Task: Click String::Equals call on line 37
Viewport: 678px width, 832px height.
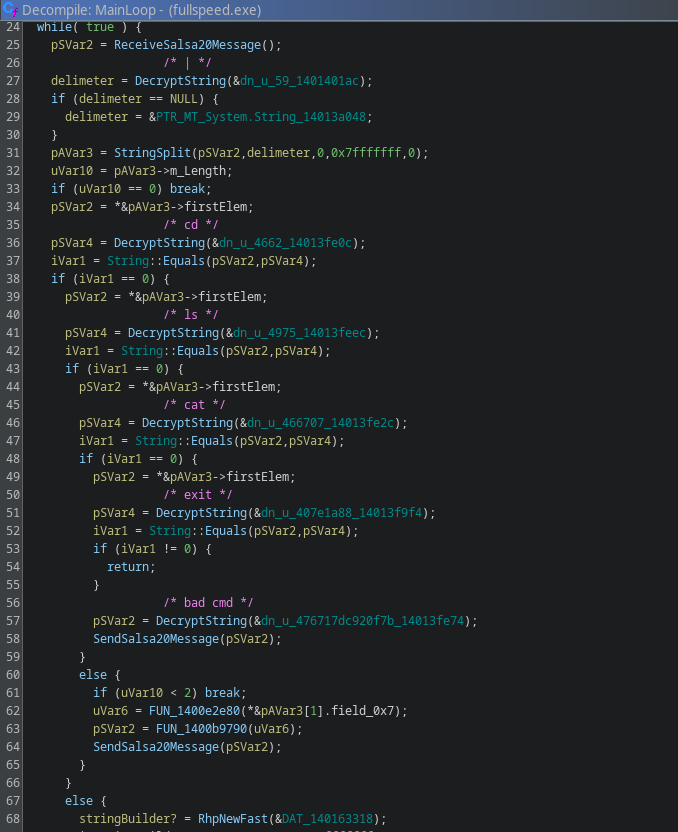Action: point(156,261)
